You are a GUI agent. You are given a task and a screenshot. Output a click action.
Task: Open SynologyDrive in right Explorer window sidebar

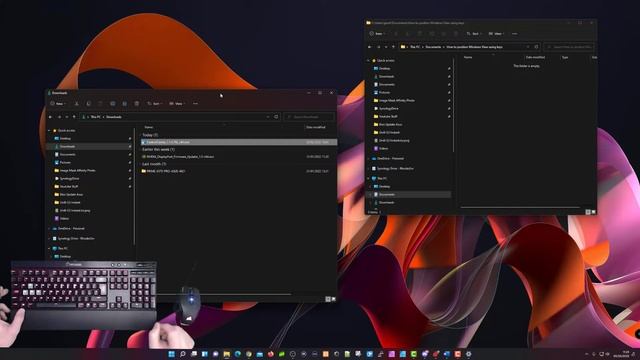pos(386,109)
